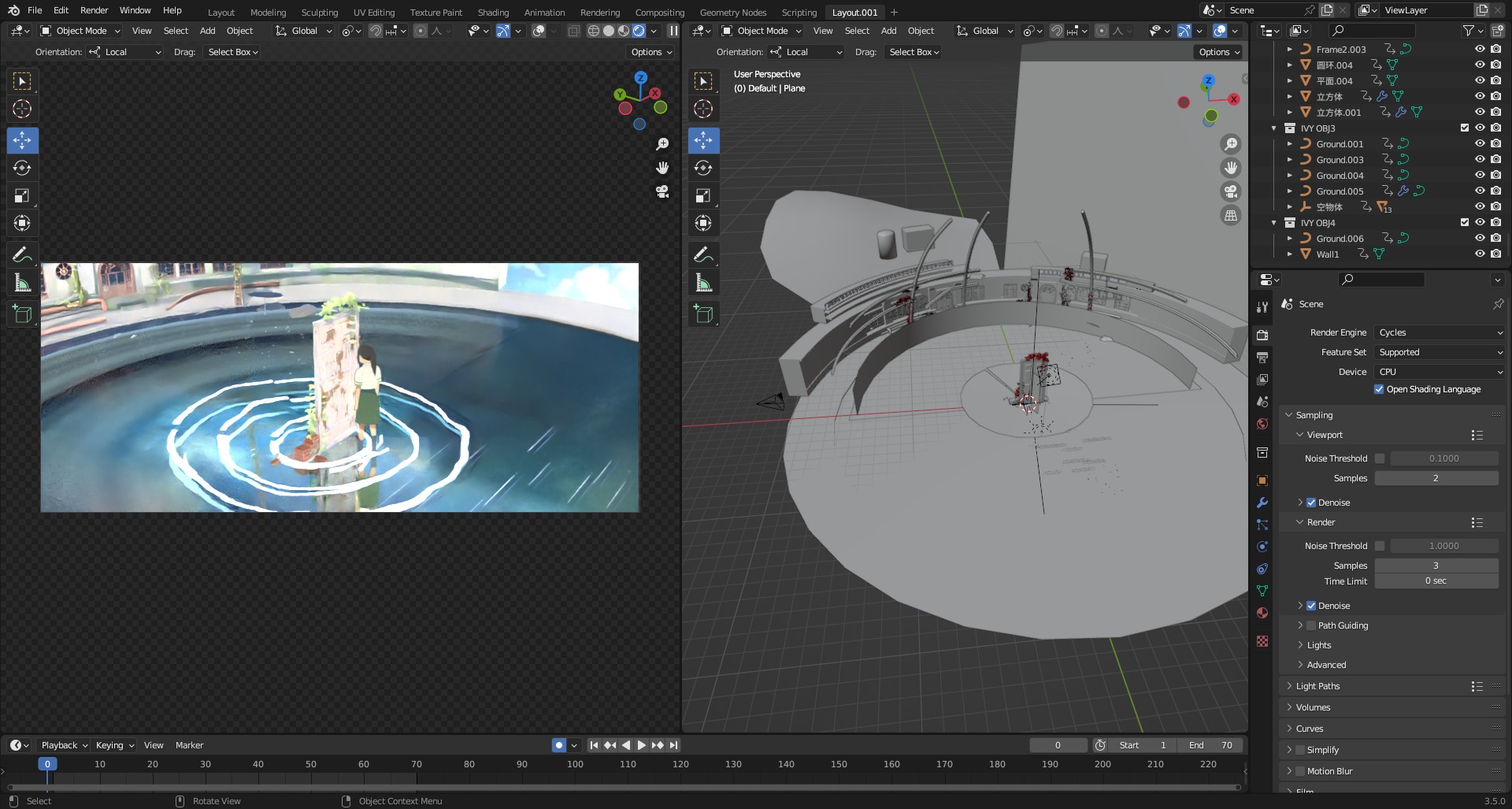Screen dimensions: 1512x809
Task: Select Add Cube tool in right viewport
Action: (703, 314)
